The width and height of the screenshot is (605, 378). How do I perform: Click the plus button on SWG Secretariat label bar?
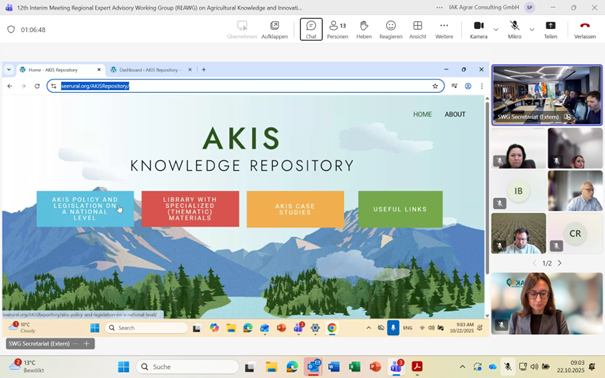click(x=86, y=344)
